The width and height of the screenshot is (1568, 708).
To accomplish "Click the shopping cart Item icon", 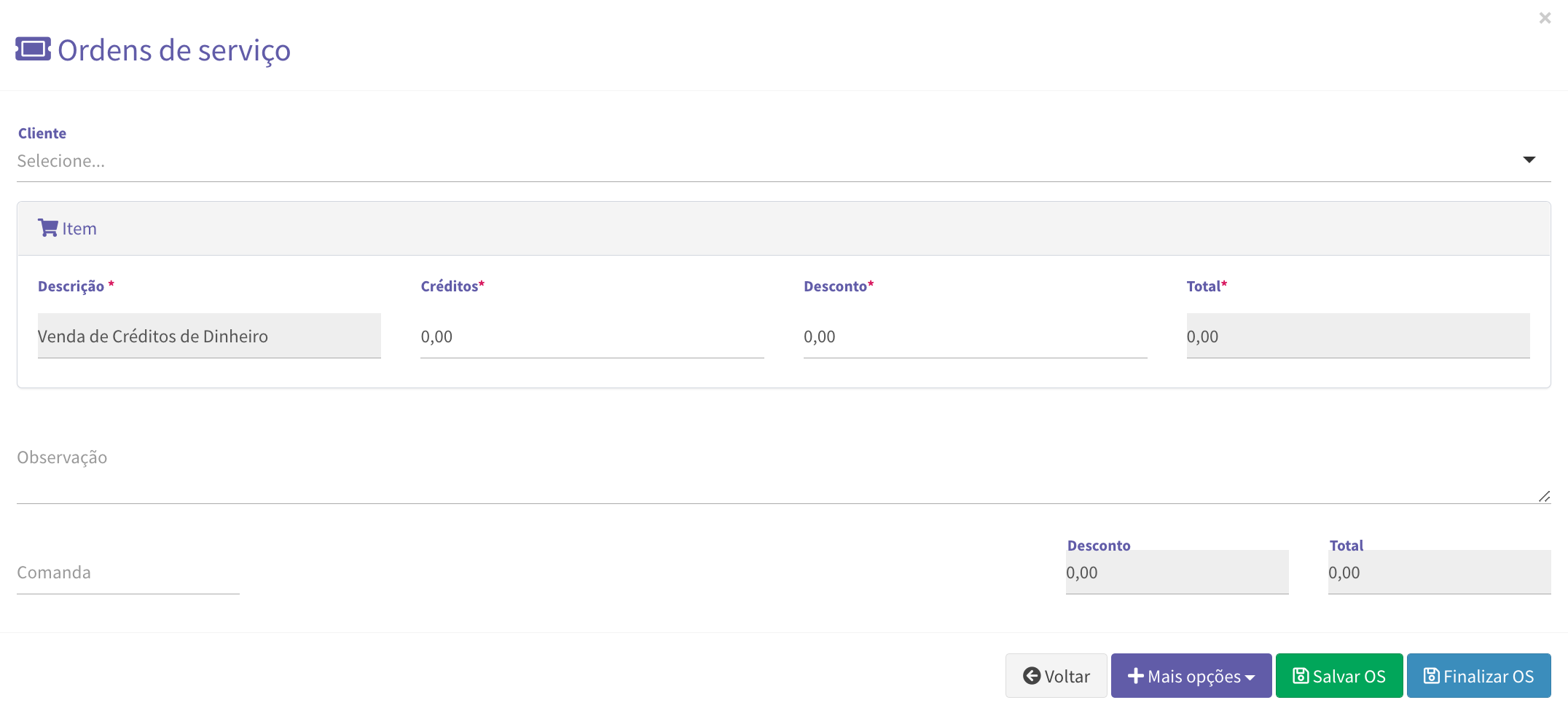I will point(48,228).
